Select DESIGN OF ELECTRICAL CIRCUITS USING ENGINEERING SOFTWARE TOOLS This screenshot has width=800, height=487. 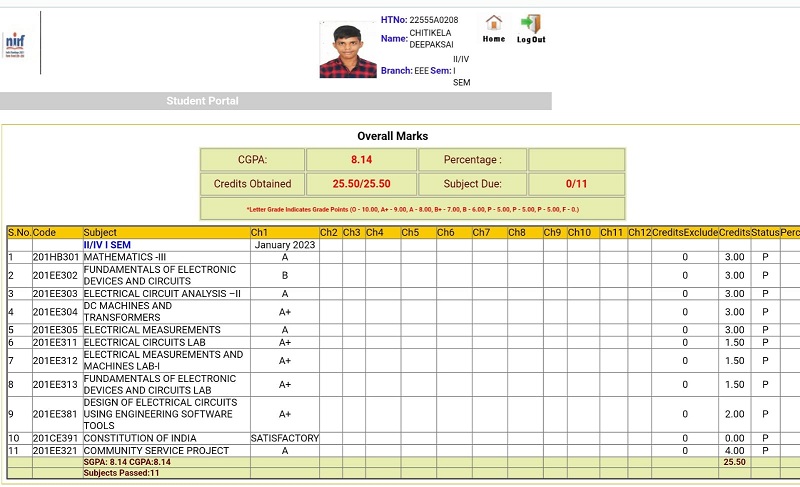160,414
